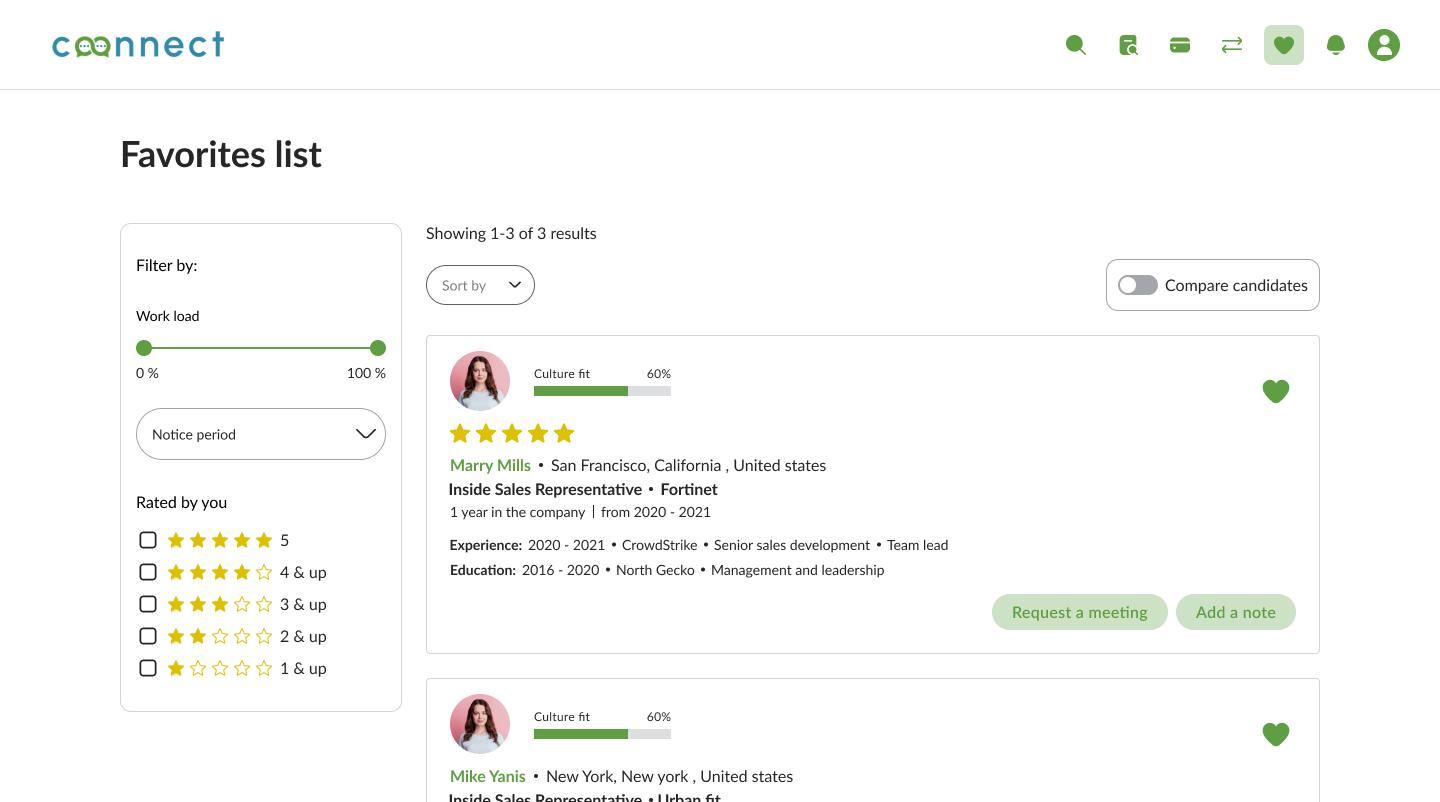Click the payment card icon in header
The height and width of the screenshot is (802, 1440).
click(1180, 45)
